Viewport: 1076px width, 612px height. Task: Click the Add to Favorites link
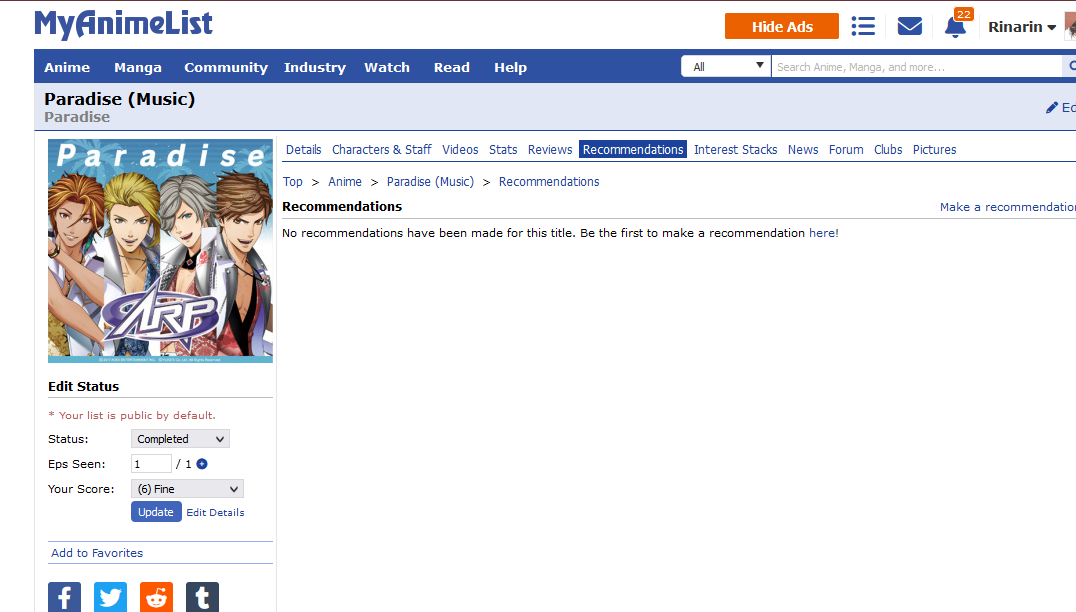(x=97, y=553)
